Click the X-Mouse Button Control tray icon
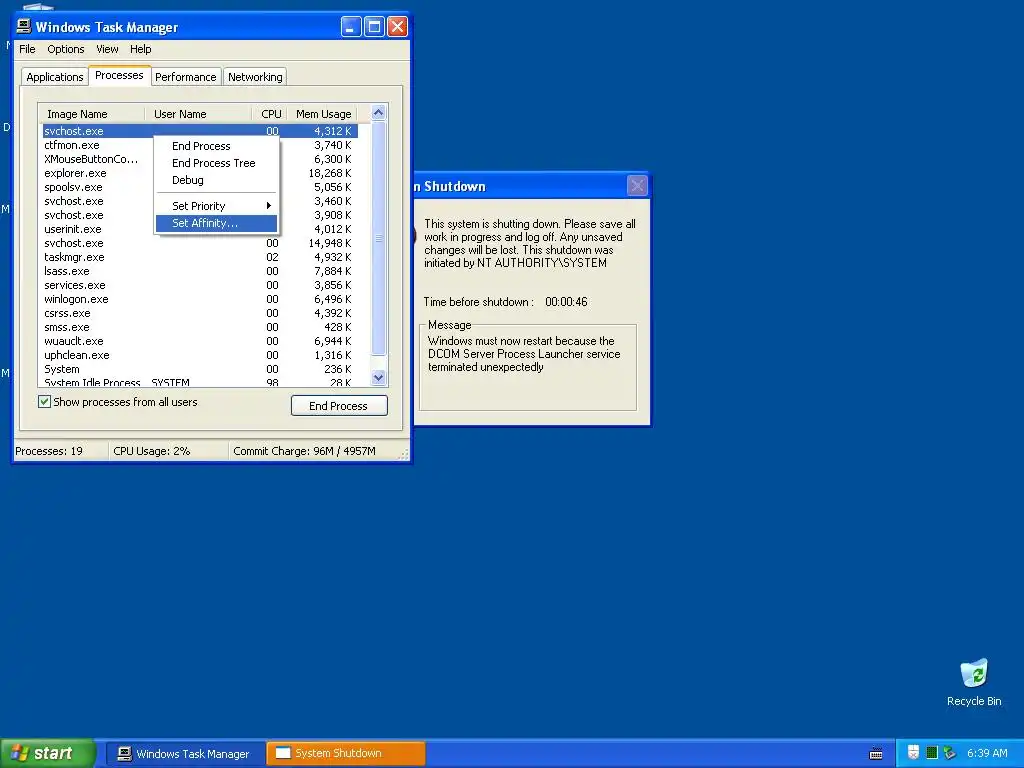 913,753
